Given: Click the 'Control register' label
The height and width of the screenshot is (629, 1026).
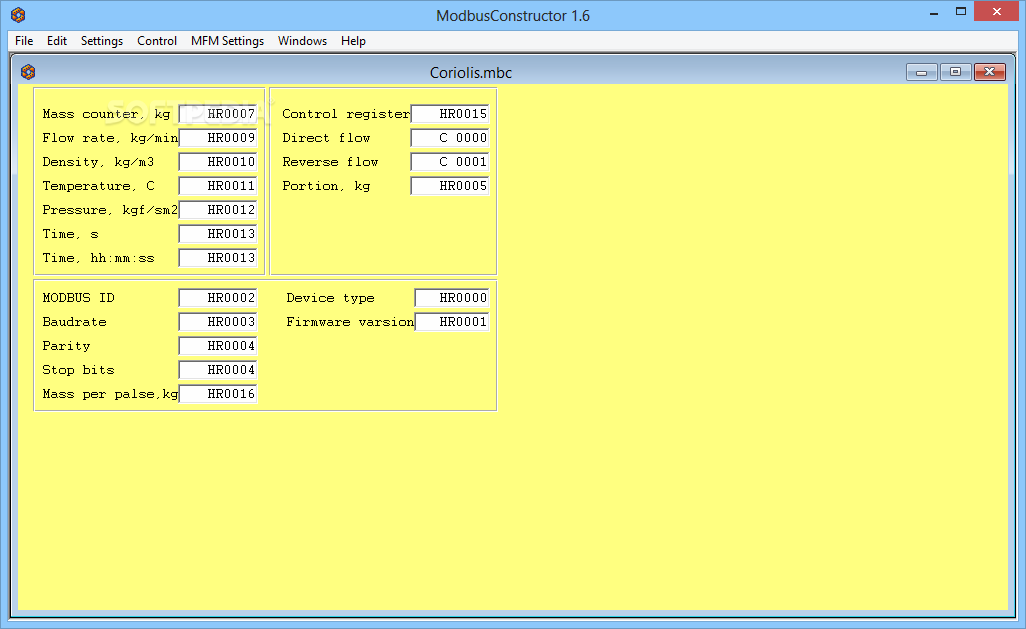Looking at the screenshot, I should click(x=346, y=114).
